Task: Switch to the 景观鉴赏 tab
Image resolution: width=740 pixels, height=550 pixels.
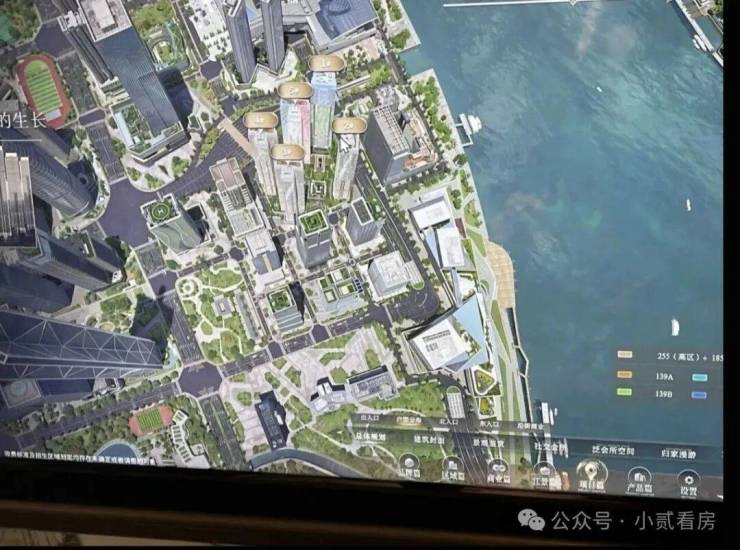Action: pyautogui.click(x=488, y=443)
